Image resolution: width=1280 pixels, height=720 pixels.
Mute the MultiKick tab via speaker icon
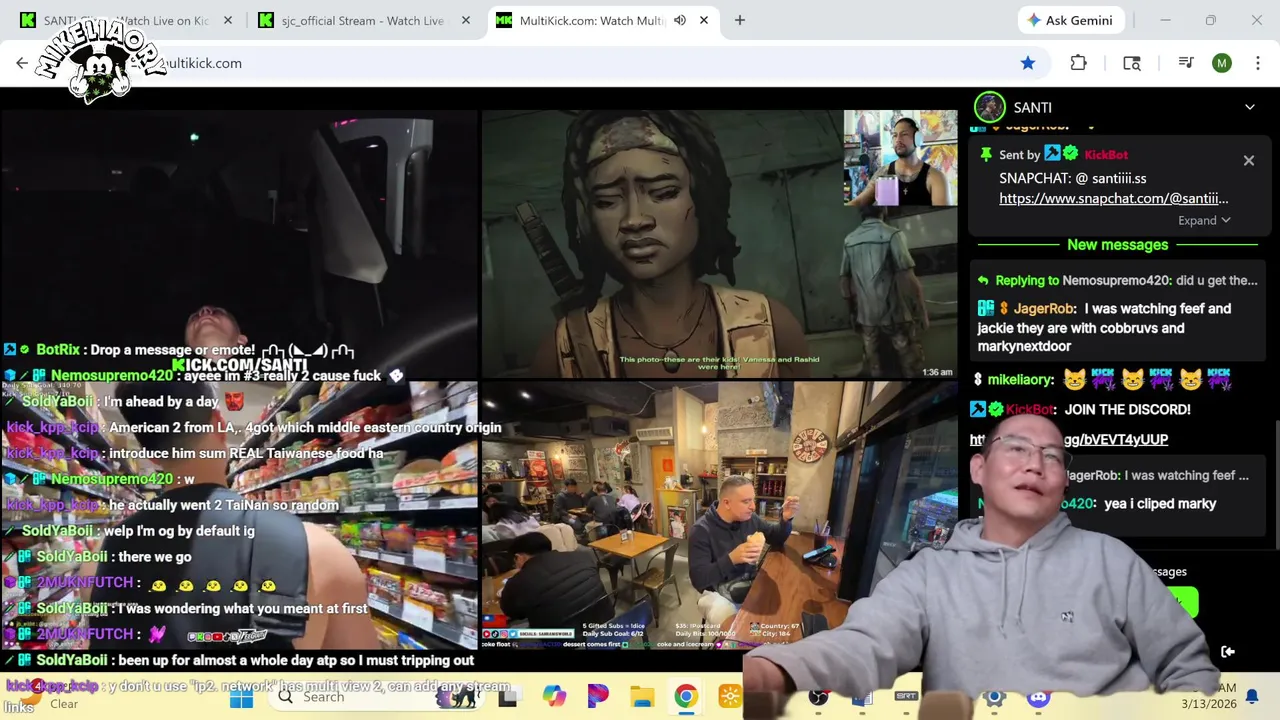pyautogui.click(x=680, y=20)
